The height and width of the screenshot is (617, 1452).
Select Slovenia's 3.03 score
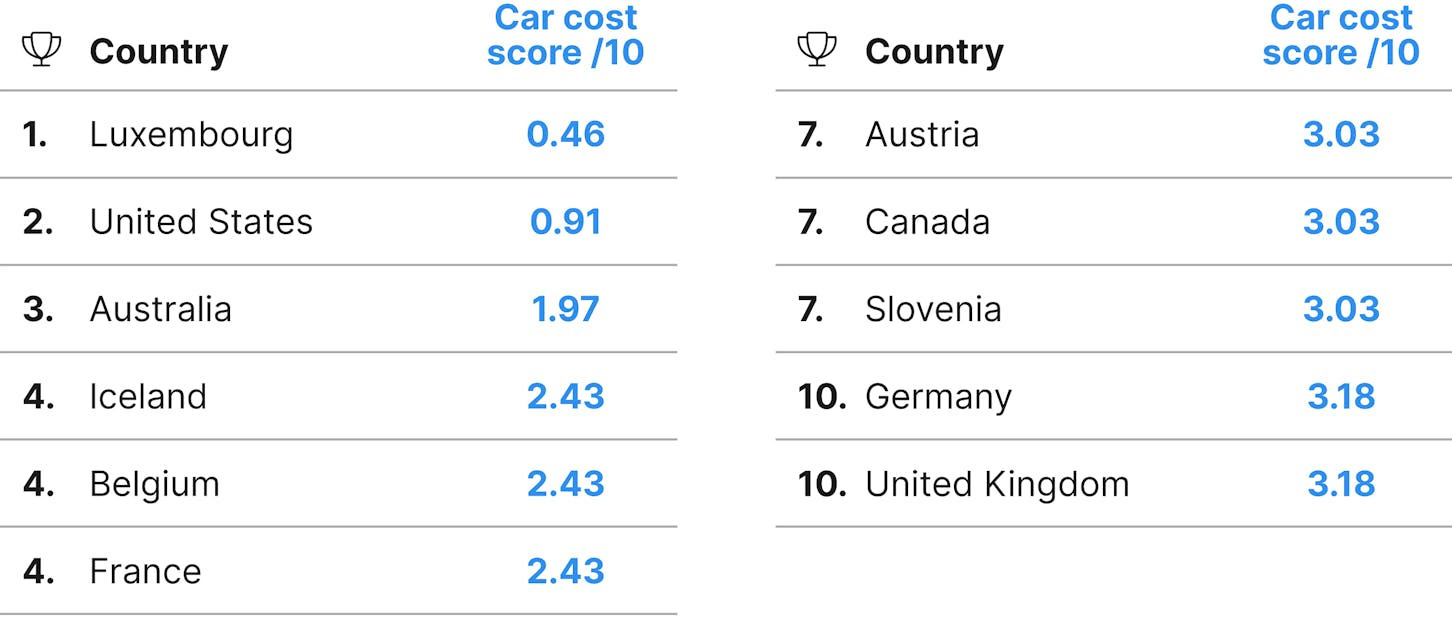click(1341, 309)
